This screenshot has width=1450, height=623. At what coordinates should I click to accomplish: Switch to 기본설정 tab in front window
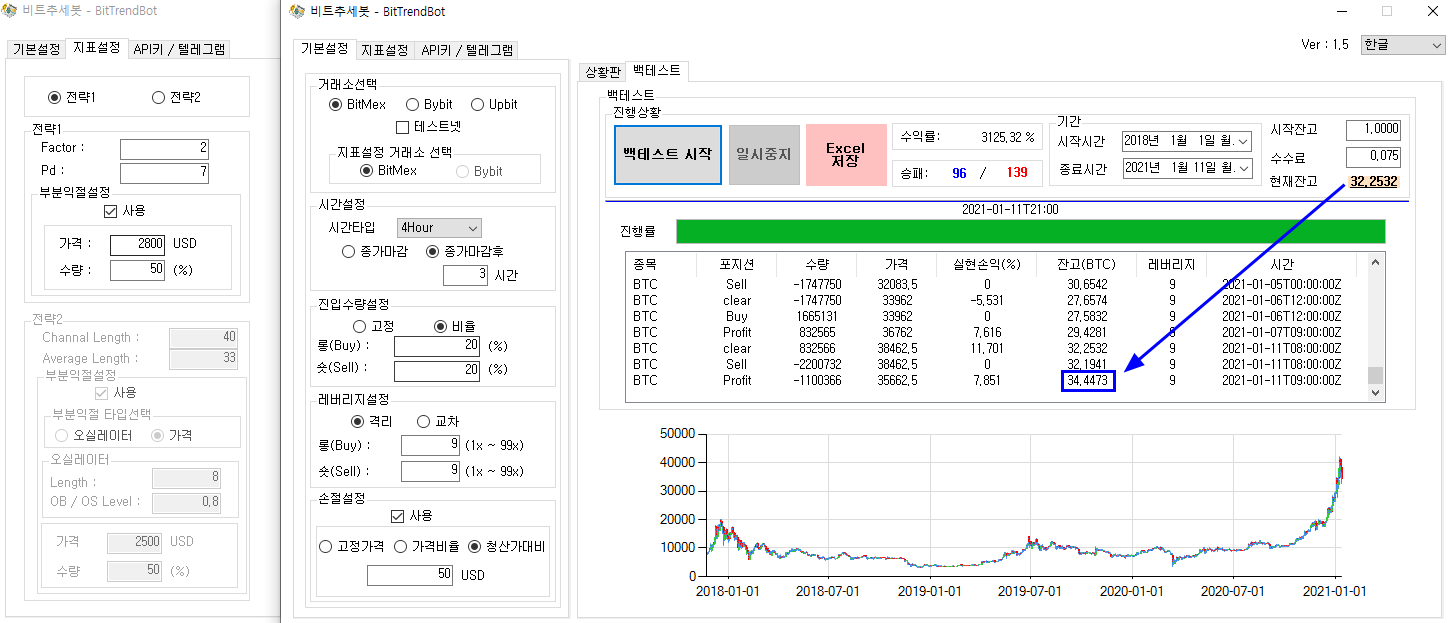326,49
